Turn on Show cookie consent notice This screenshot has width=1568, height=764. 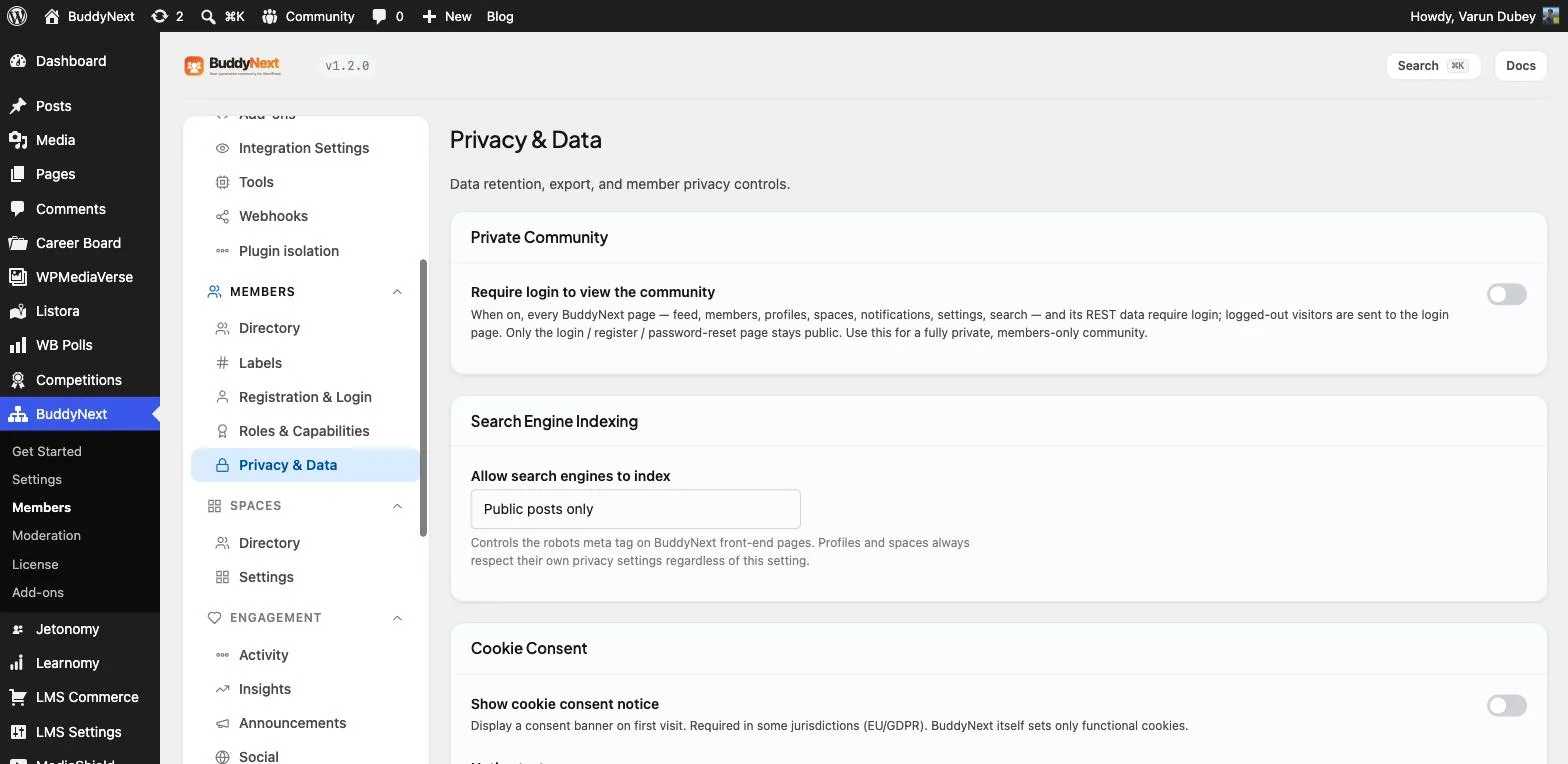click(x=1506, y=706)
